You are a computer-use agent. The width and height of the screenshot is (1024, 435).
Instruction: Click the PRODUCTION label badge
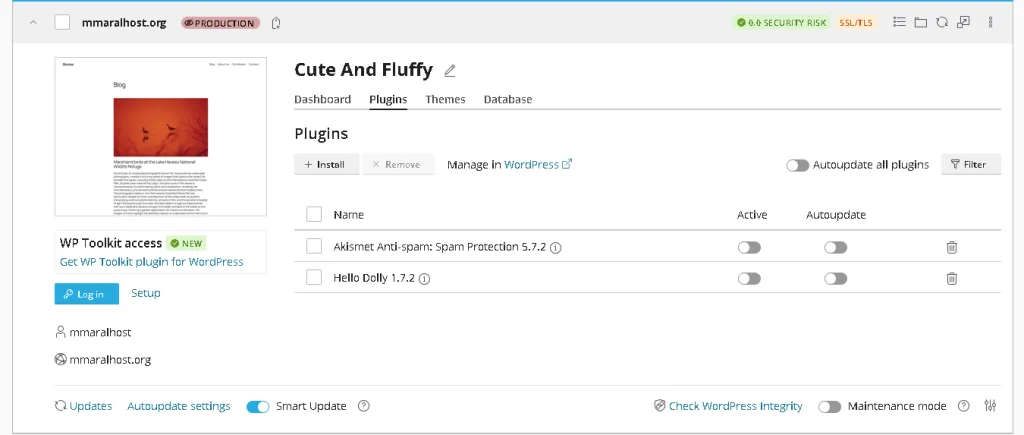pyautogui.click(x=220, y=23)
